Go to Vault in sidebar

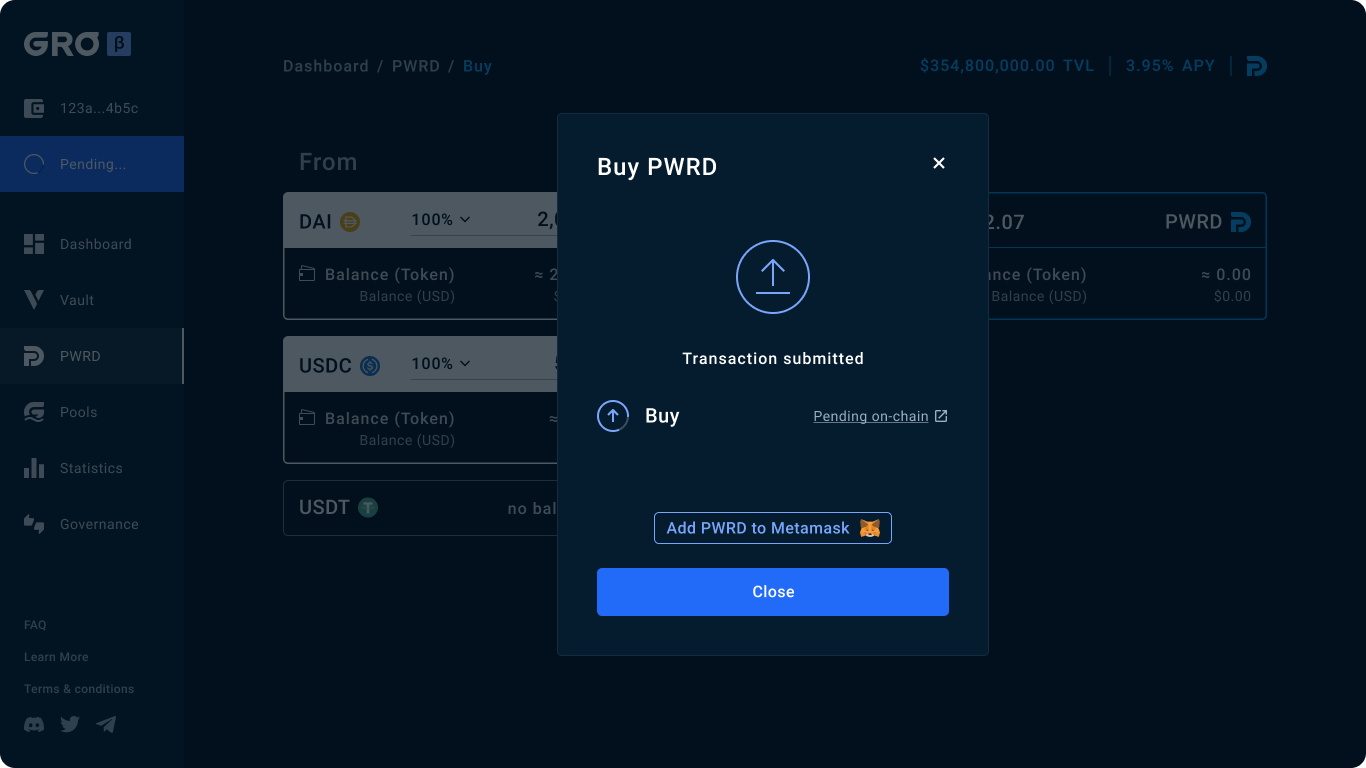click(x=92, y=300)
